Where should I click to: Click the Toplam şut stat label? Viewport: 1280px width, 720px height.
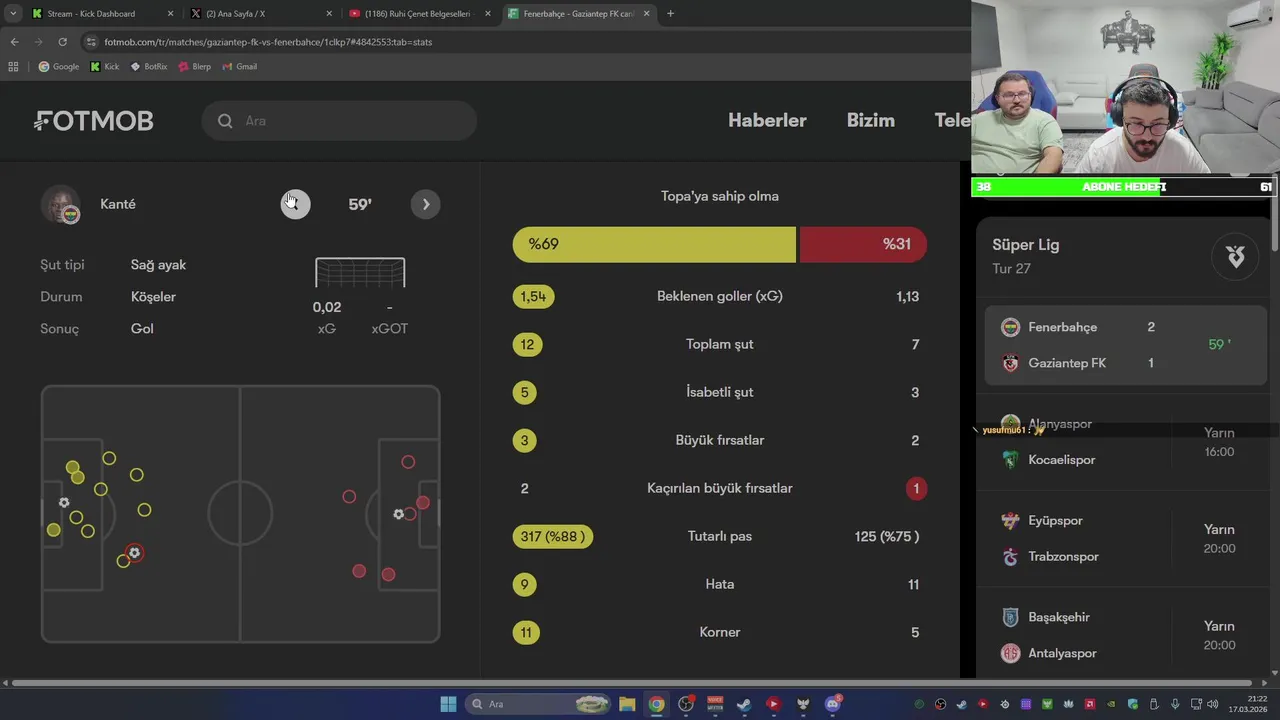(720, 344)
